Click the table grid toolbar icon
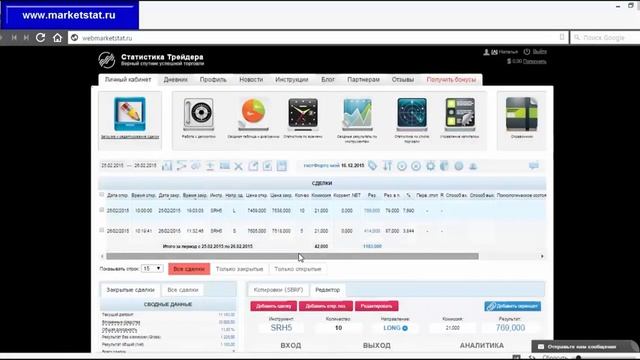Image resolution: width=640 pixels, height=360 pixels. point(224,166)
